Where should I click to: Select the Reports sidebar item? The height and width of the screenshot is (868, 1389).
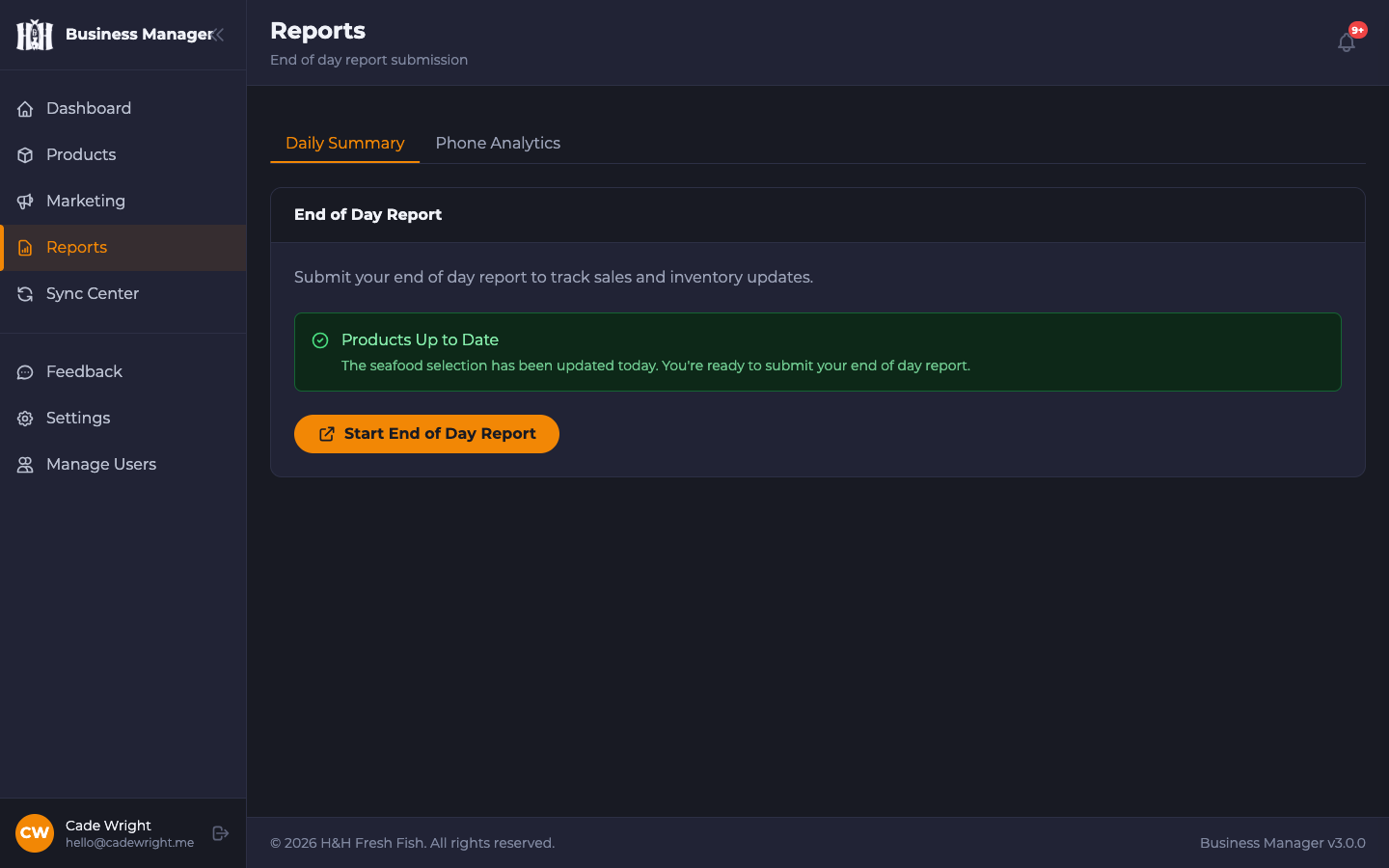click(x=123, y=248)
